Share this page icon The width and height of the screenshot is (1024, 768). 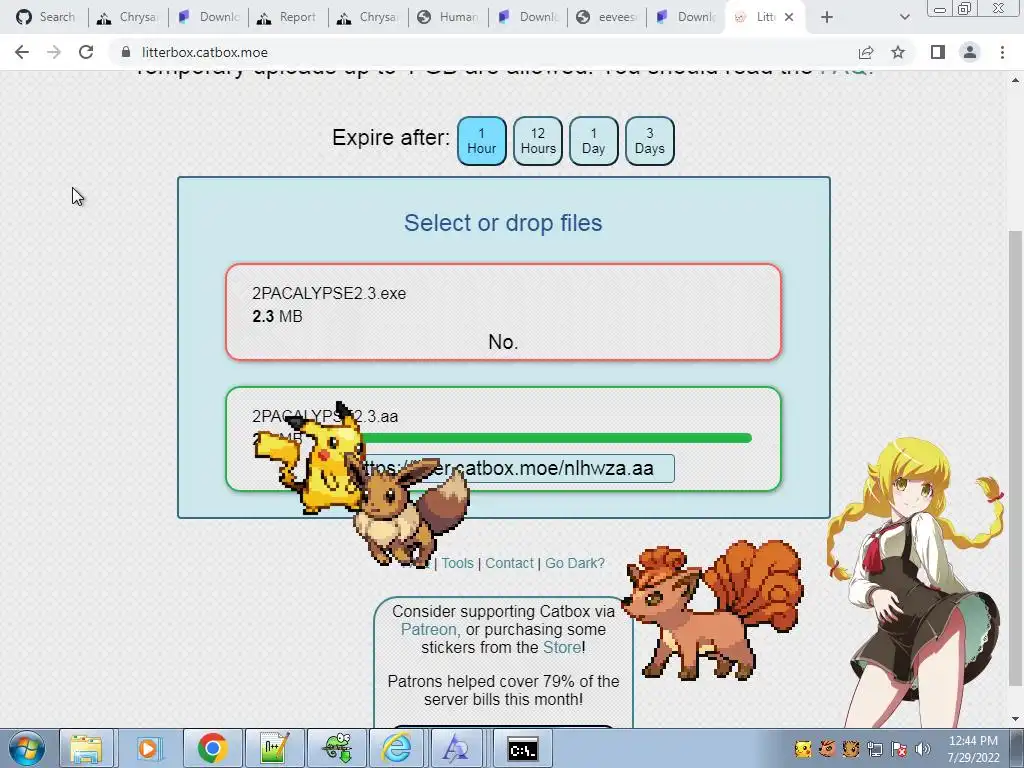pos(866,52)
